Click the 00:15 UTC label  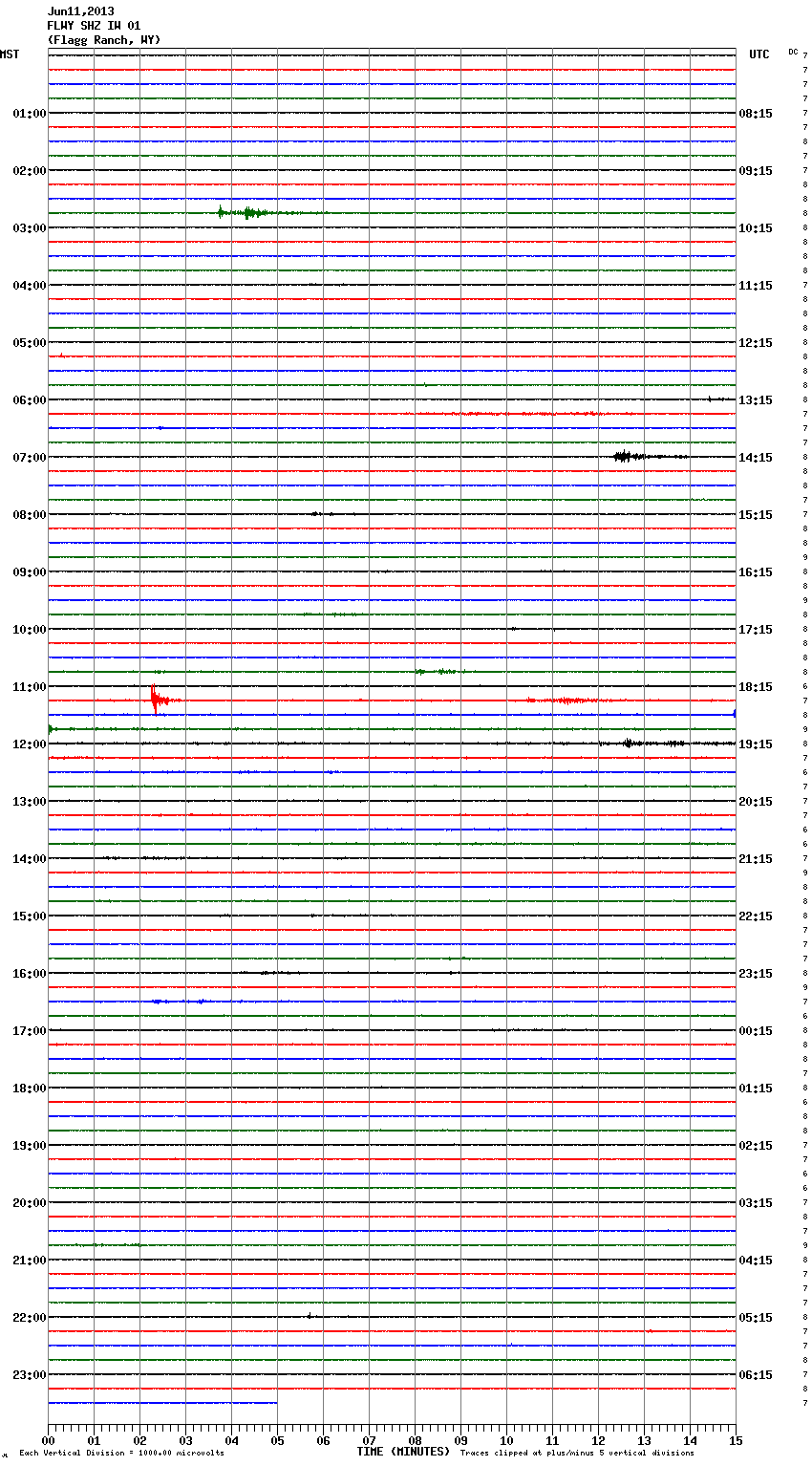(x=756, y=1031)
